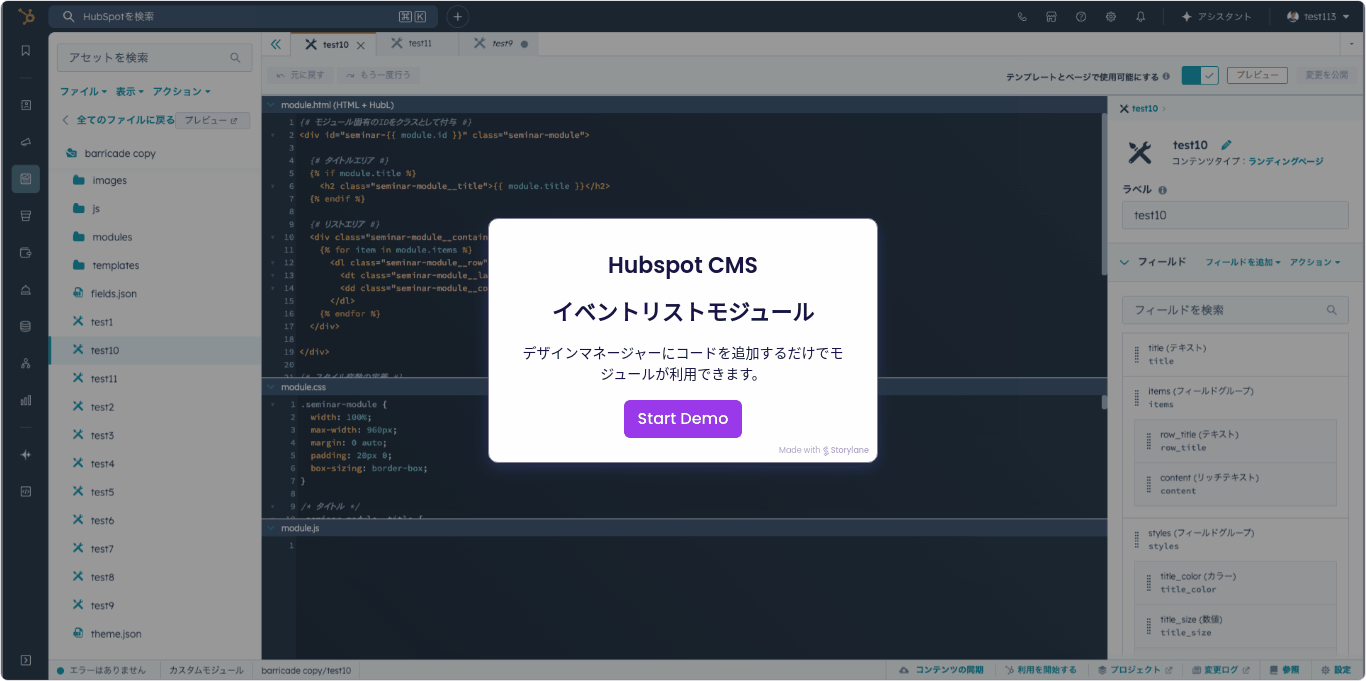Open the アクション menu in file finder
1366x681 pixels.
tap(181, 91)
